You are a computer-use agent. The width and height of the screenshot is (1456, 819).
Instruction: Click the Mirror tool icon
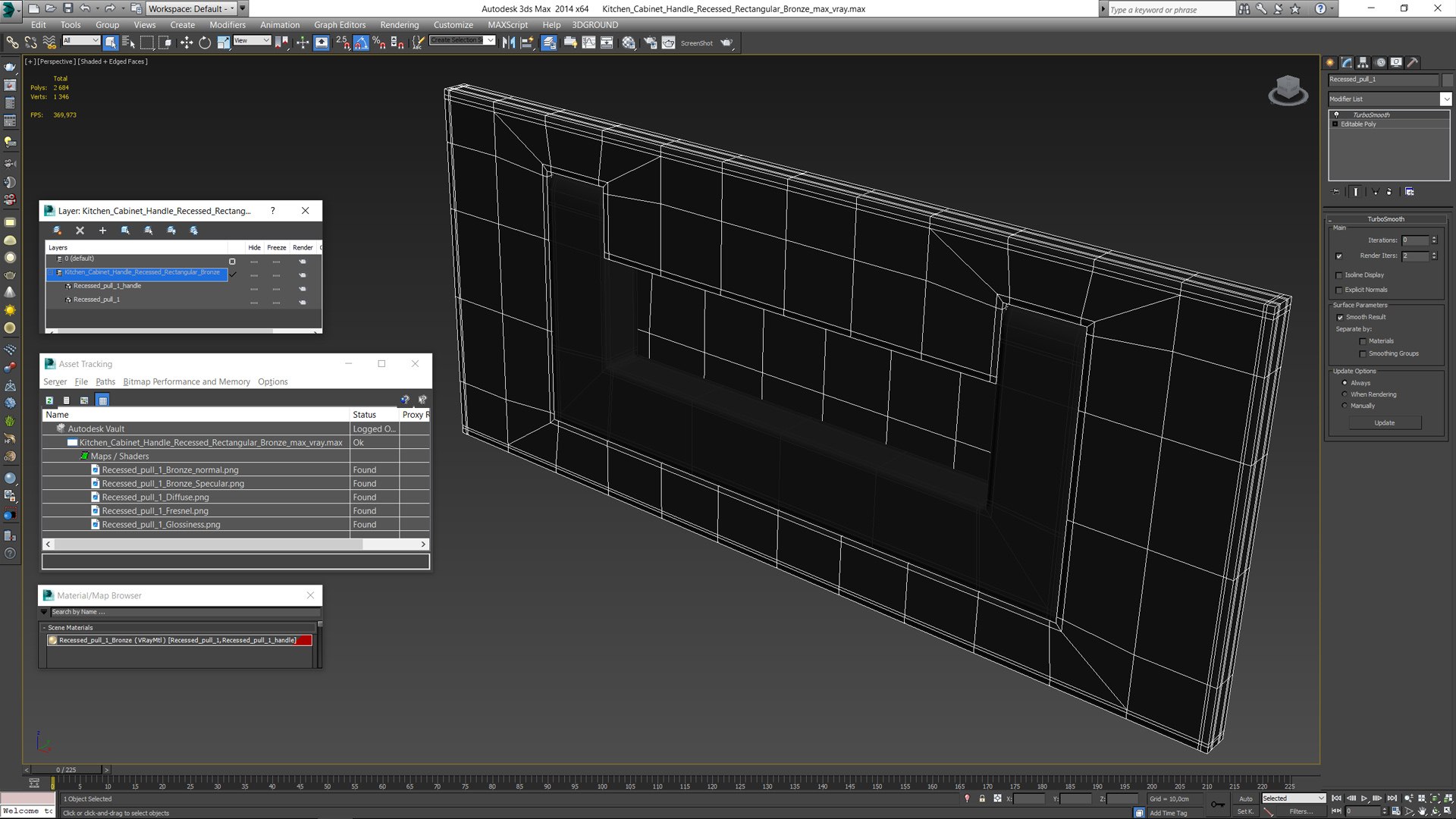[x=508, y=43]
